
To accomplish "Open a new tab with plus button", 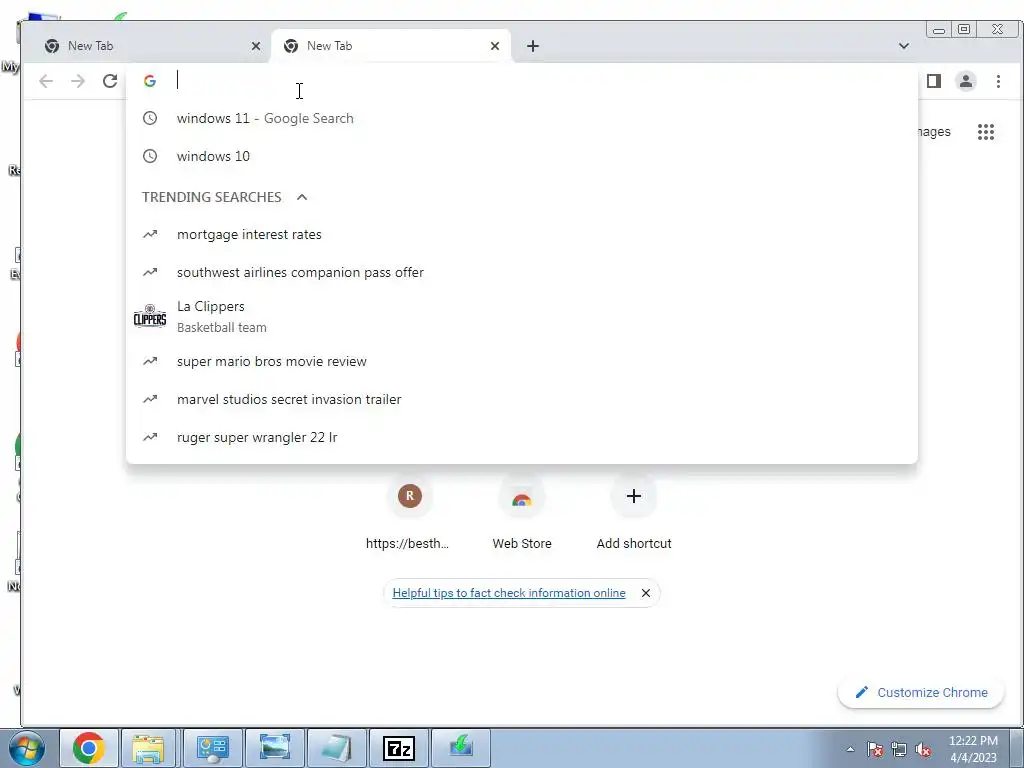I will (x=533, y=46).
